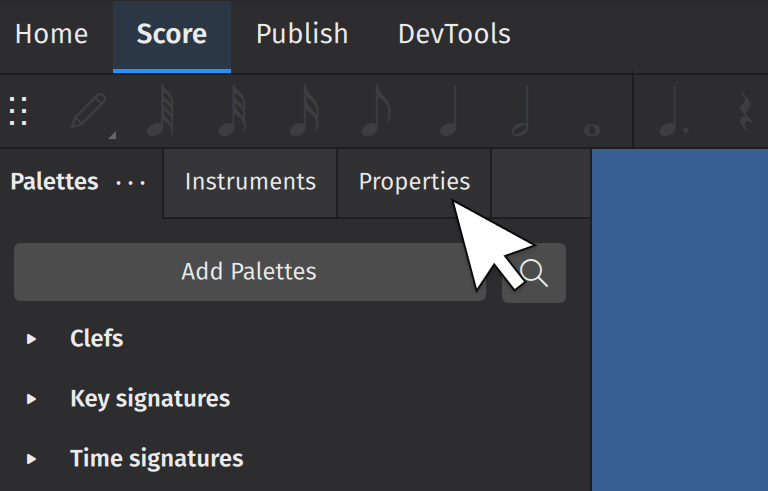The width and height of the screenshot is (768, 491).
Task: Expand the Time signatures palette
Action: (32, 459)
